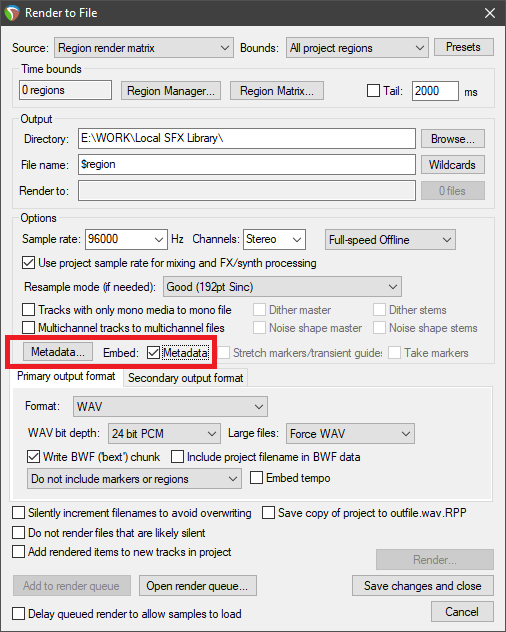Open the Resample mode dropdown

282,287
